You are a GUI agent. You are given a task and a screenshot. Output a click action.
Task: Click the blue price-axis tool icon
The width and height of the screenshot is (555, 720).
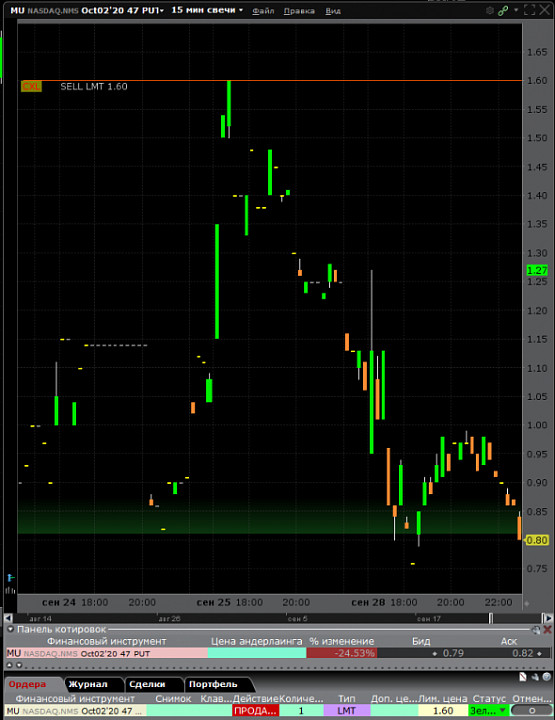10,578
